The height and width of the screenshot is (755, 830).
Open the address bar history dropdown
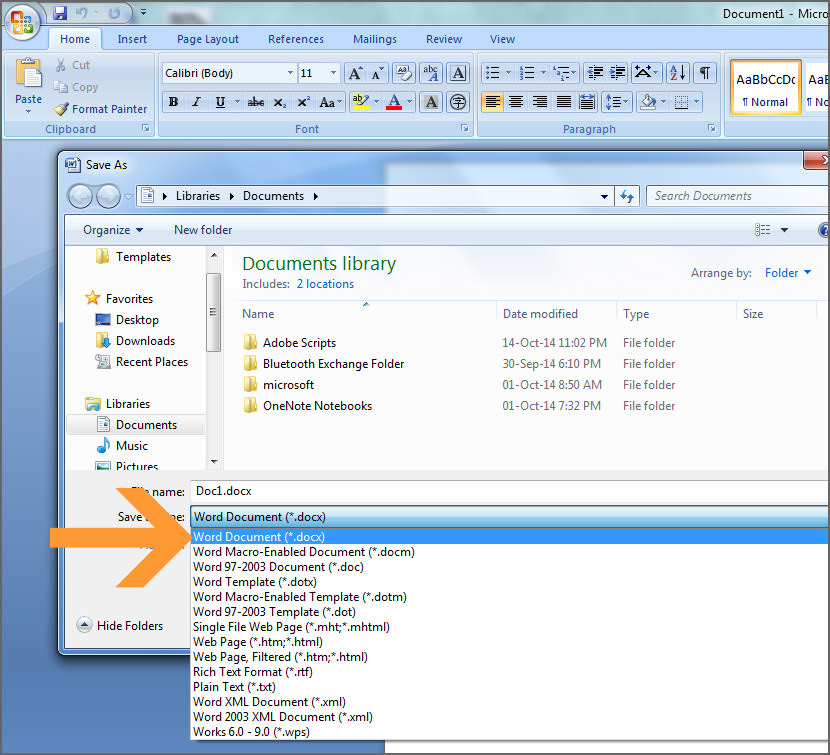pyautogui.click(x=604, y=196)
